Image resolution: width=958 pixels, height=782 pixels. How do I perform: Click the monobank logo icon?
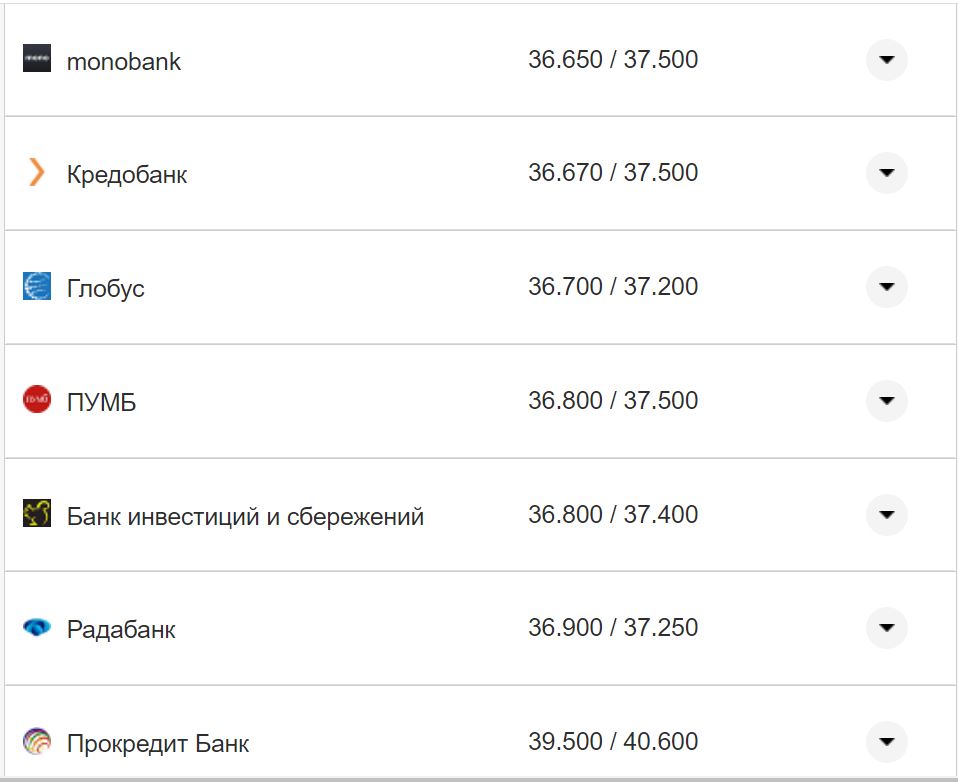click(x=37, y=60)
